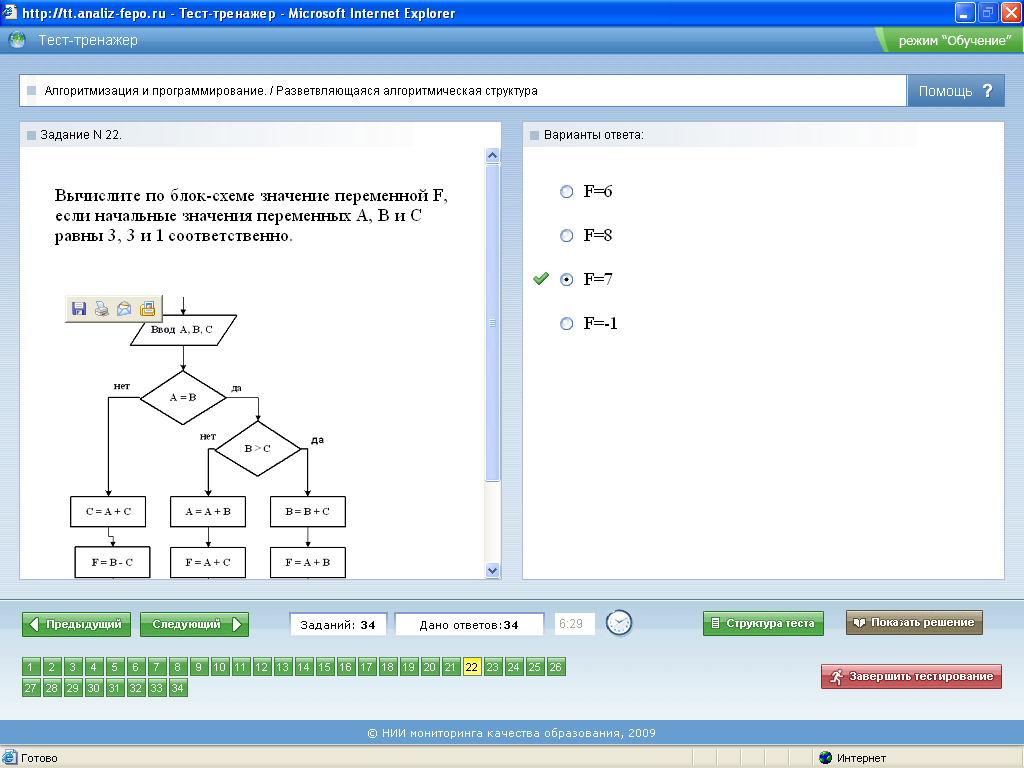The width and height of the screenshot is (1024, 768).
Task: Jump to question 10
Action: [219, 667]
